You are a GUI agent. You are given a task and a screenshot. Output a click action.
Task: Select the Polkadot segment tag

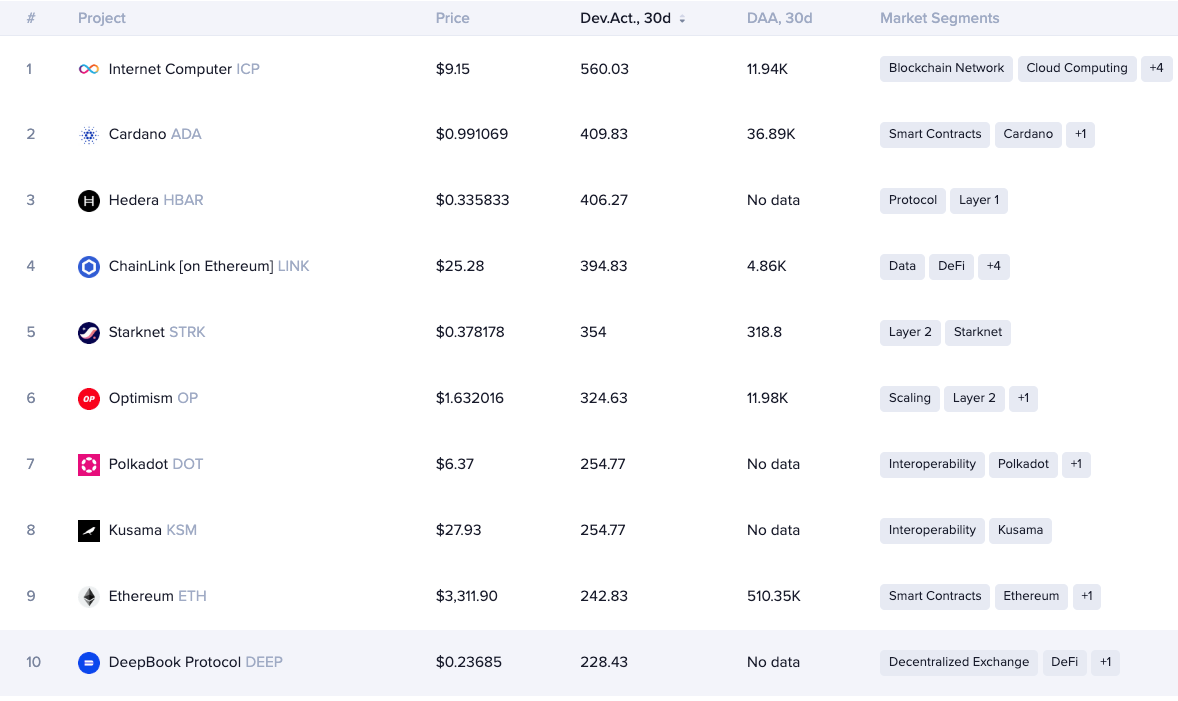pos(1023,464)
